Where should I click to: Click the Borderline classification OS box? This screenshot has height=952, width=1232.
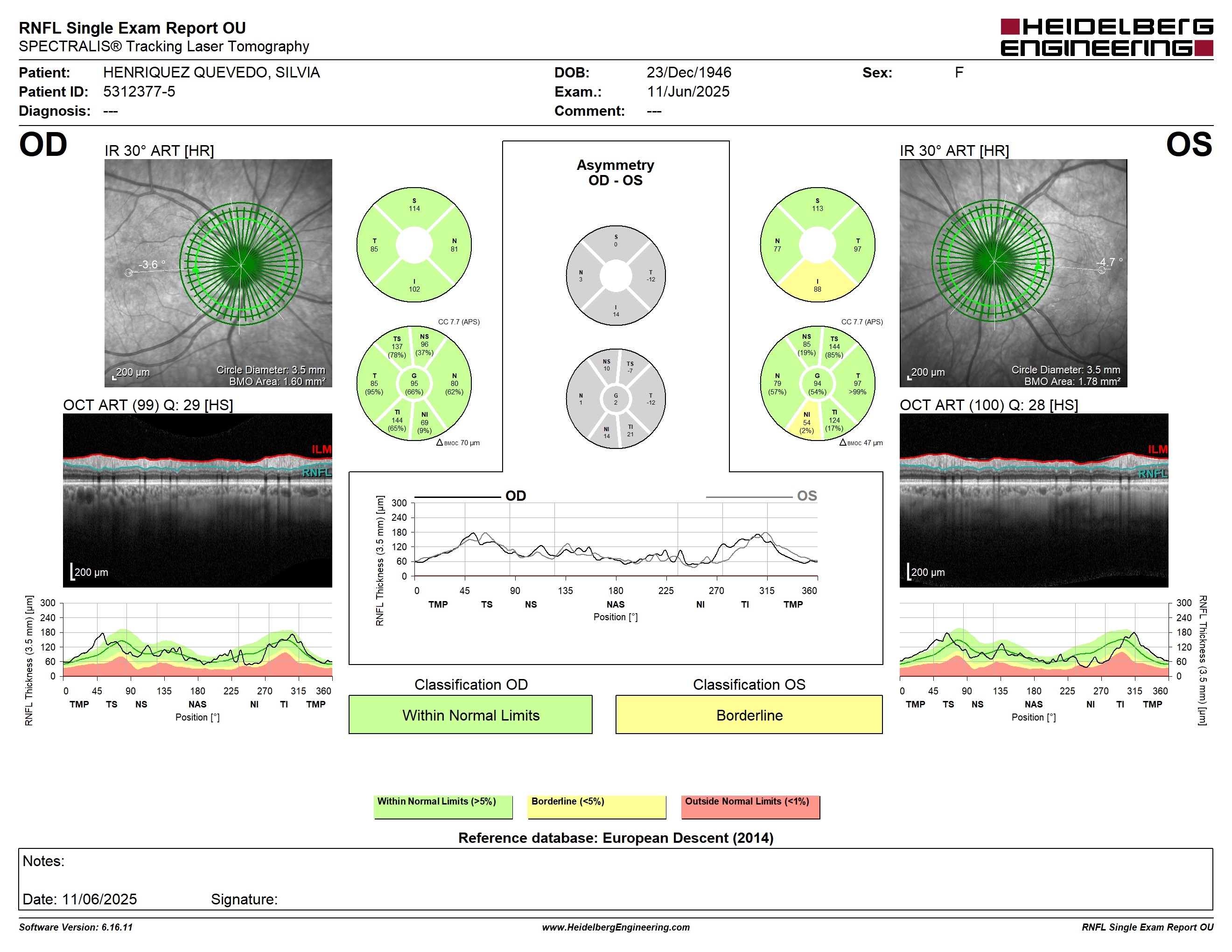point(749,714)
